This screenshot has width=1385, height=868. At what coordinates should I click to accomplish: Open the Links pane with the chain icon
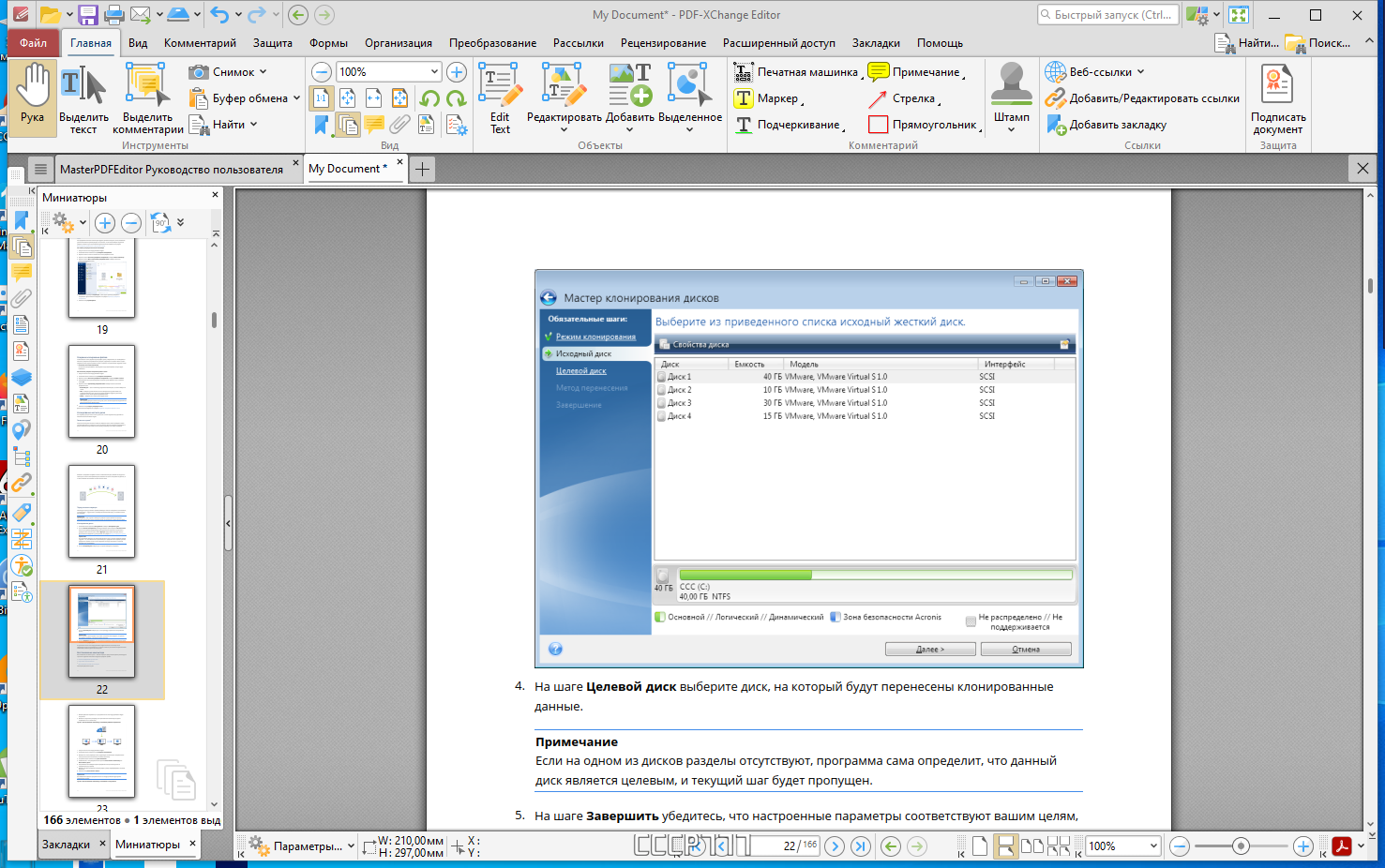point(21,484)
